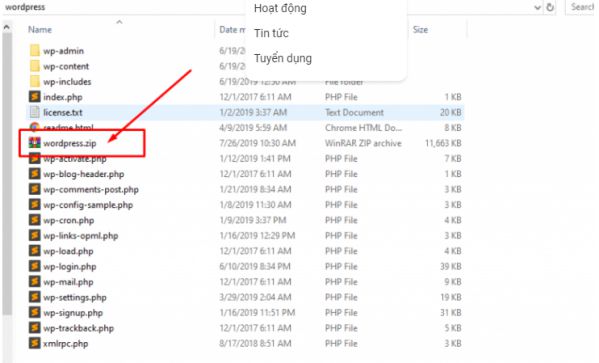Select the wp-comments-post.php file icon
Viewport: 599px width, 363px height.
[x=34, y=189]
